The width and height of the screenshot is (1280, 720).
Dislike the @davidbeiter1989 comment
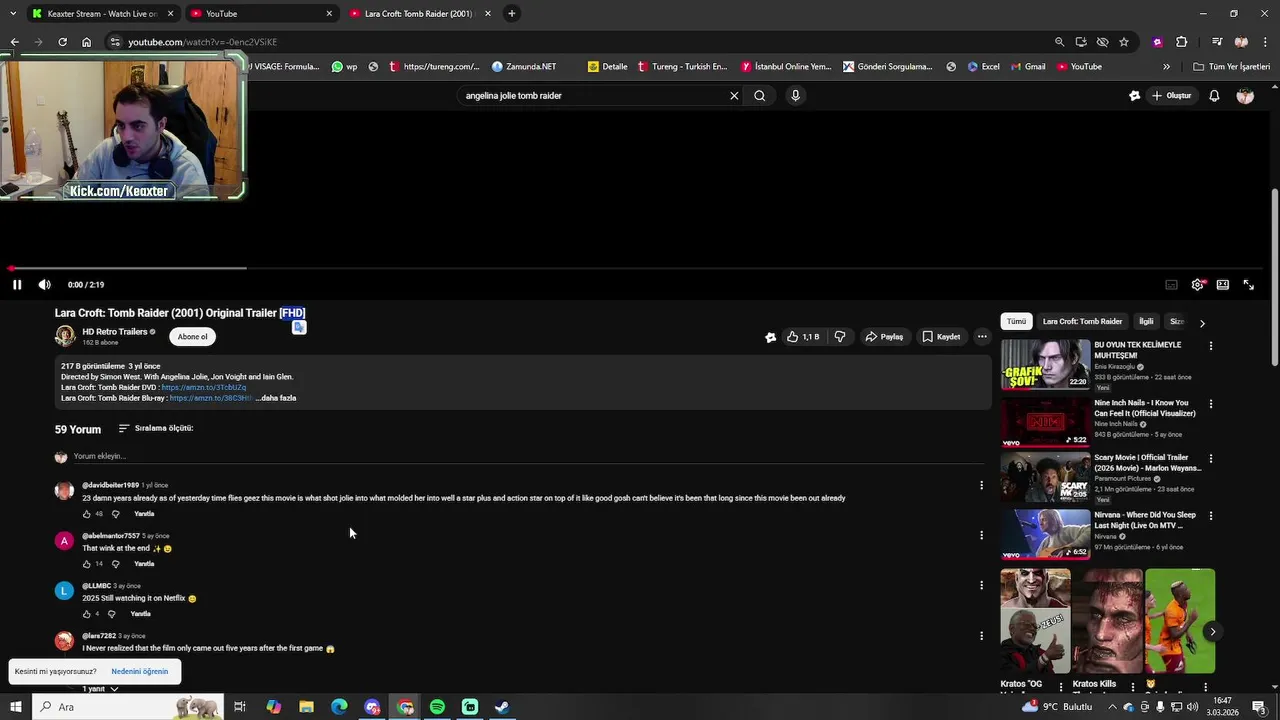point(115,514)
